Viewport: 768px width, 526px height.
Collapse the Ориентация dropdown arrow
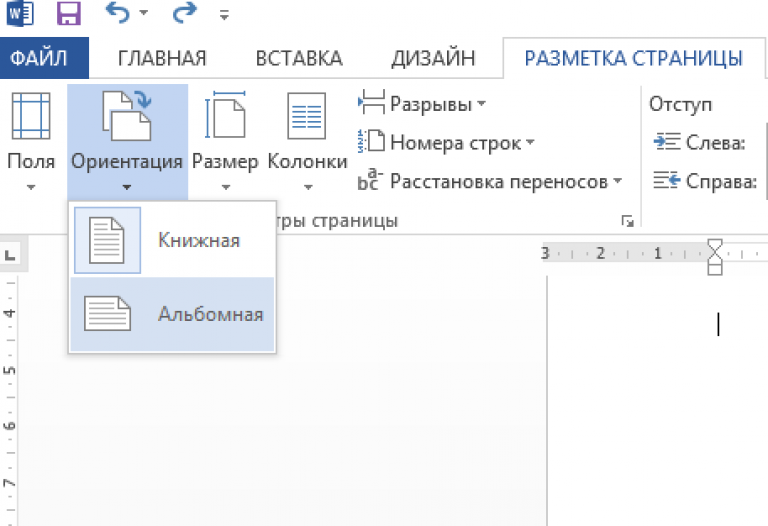click(x=127, y=187)
